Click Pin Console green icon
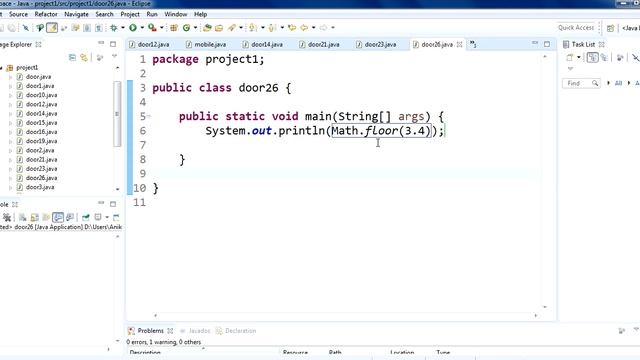 tap(86, 217)
